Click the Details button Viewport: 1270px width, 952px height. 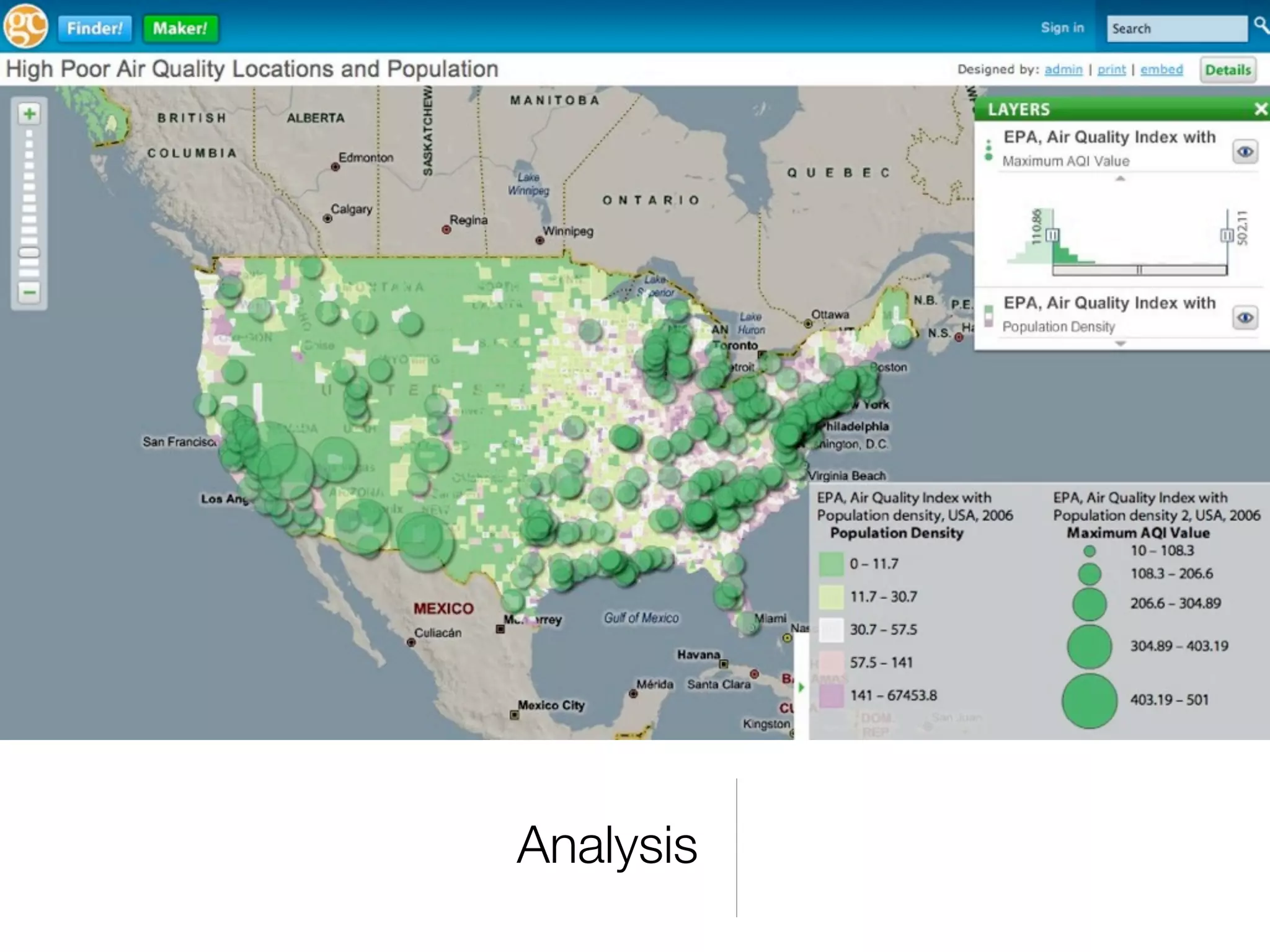click(x=1227, y=70)
